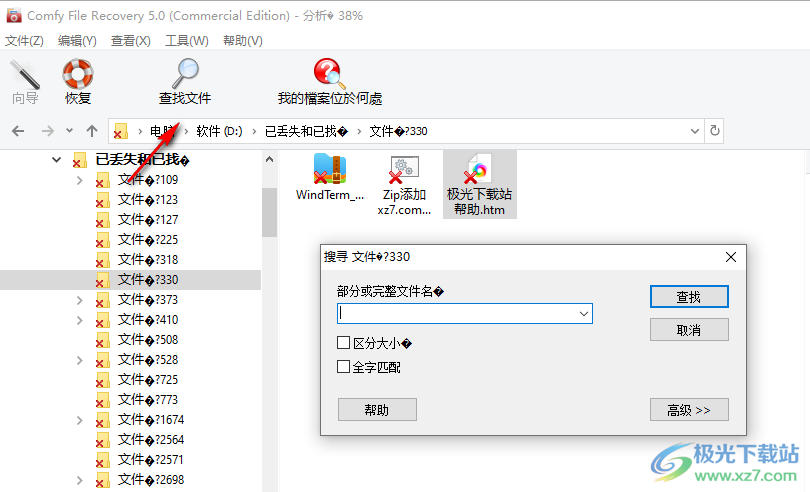810x492 pixels.
Task: Click the 帮助 button in search dialog
Action: (x=377, y=410)
